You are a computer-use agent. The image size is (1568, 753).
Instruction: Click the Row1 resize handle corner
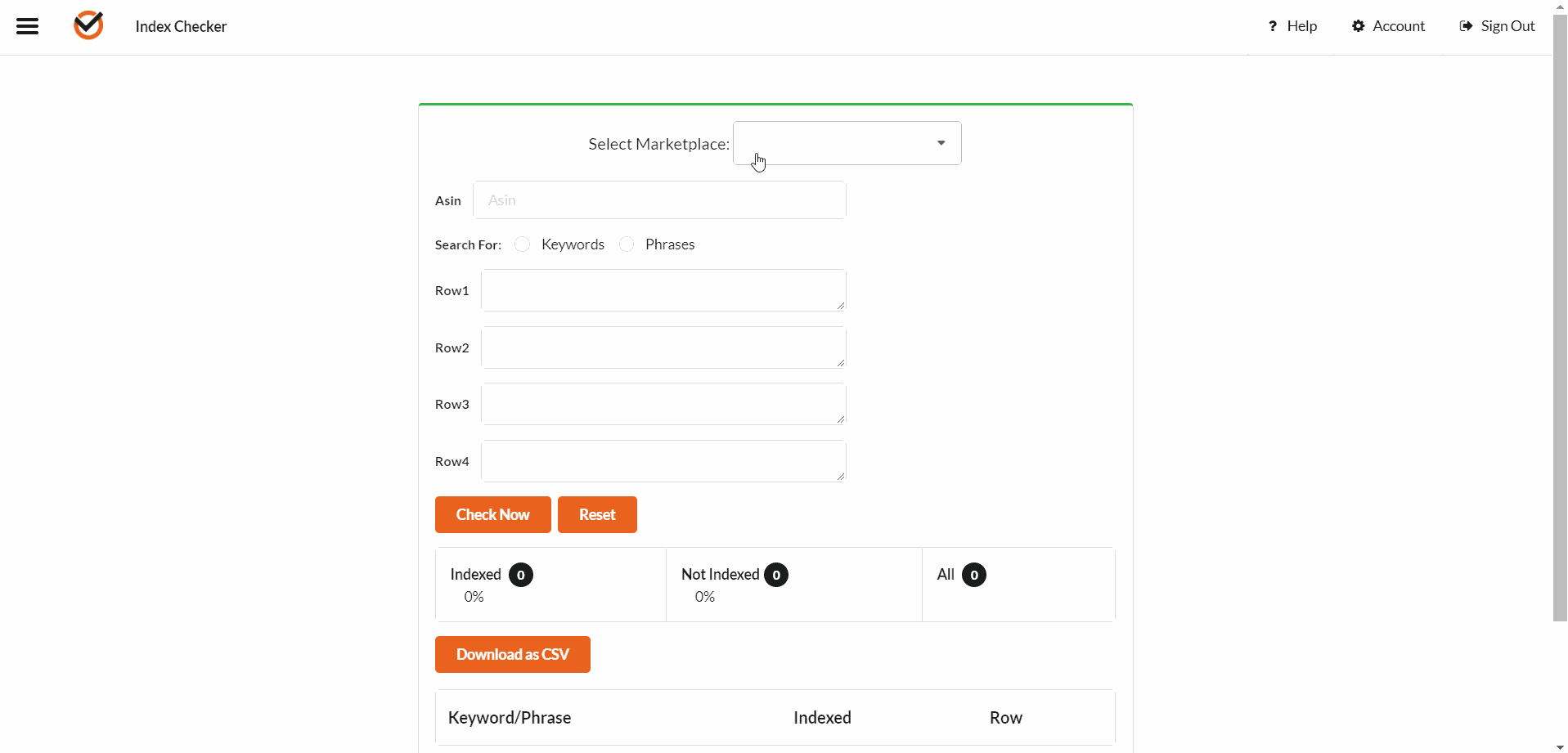click(840, 305)
